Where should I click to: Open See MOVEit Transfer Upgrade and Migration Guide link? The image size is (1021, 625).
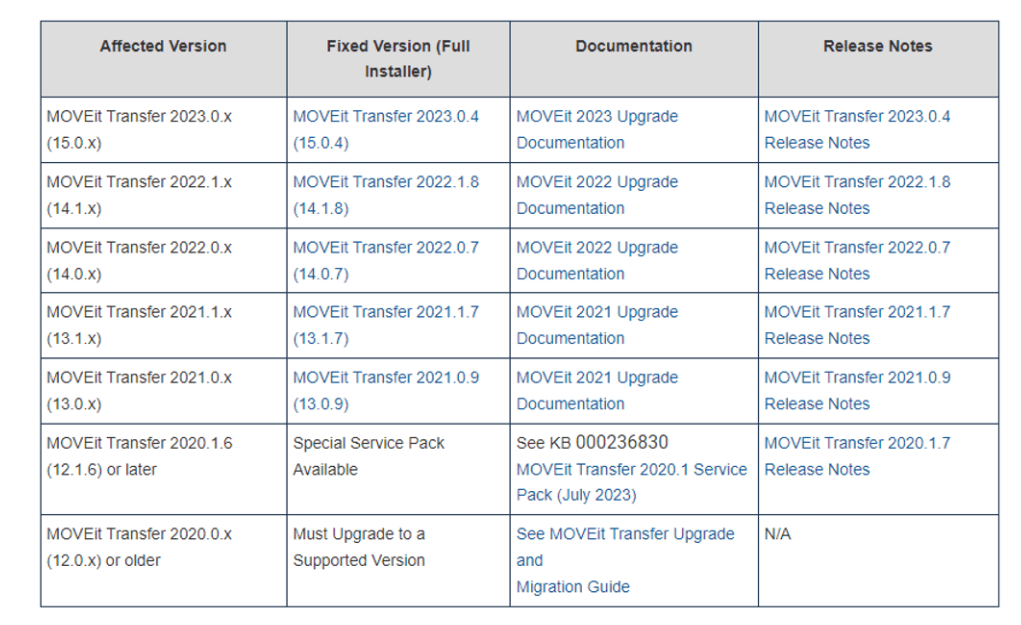(x=625, y=560)
